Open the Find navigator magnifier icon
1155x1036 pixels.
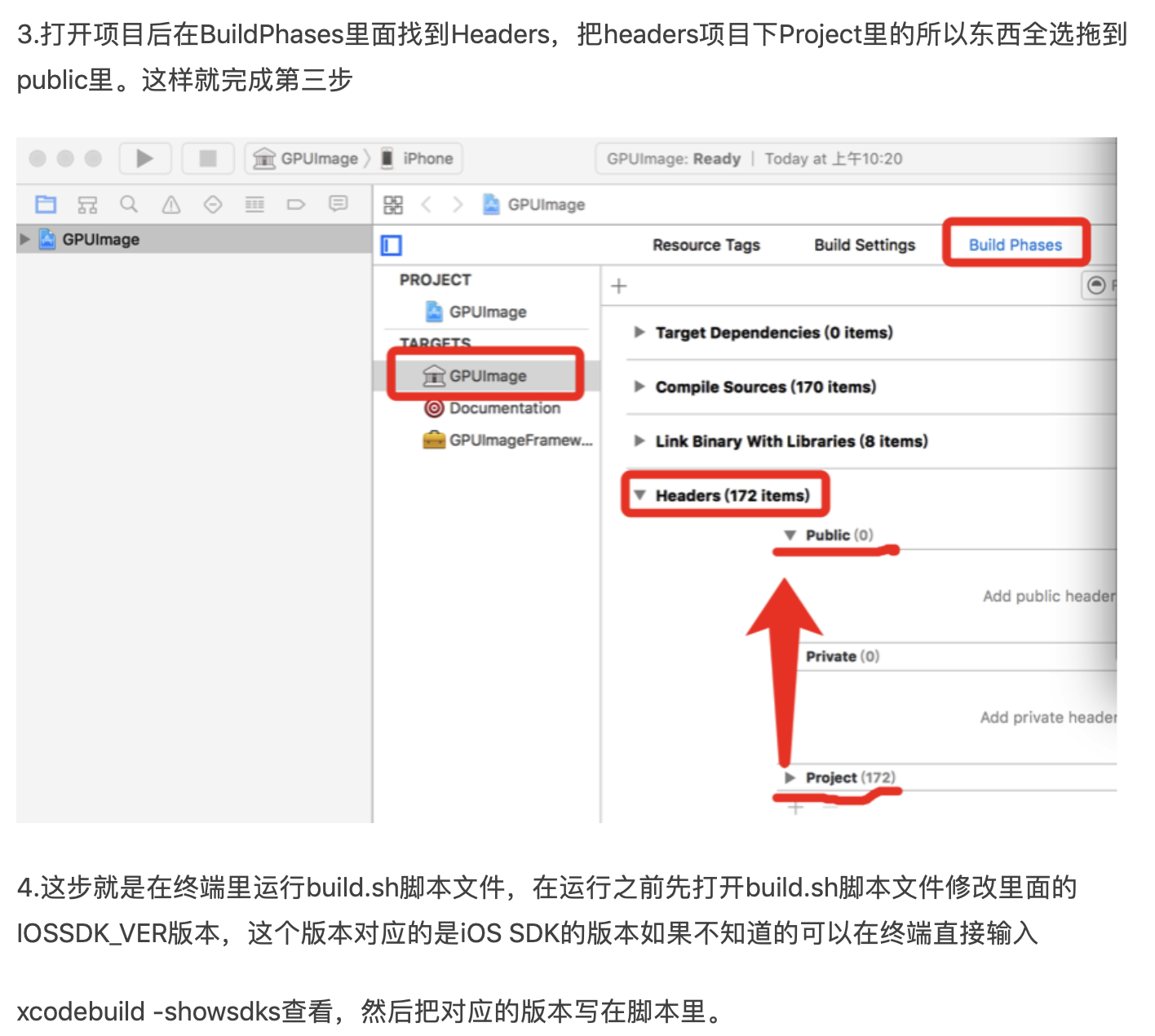tap(129, 204)
